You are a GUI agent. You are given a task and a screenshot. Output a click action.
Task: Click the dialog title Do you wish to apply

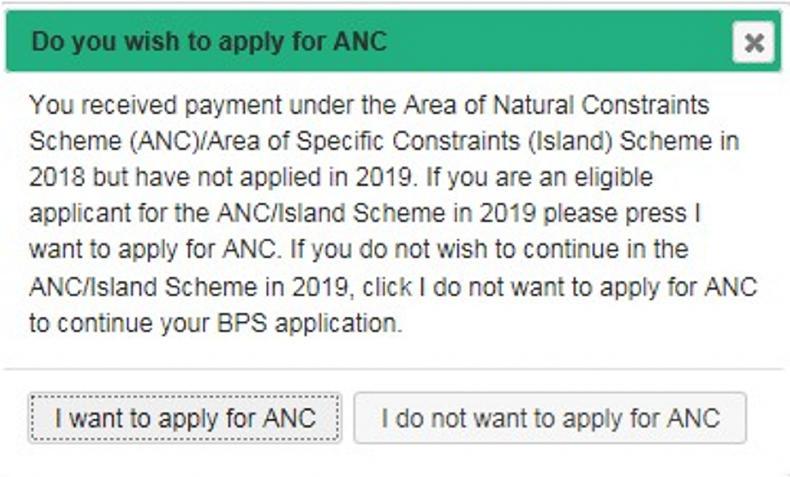pyautogui.click(x=209, y=42)
